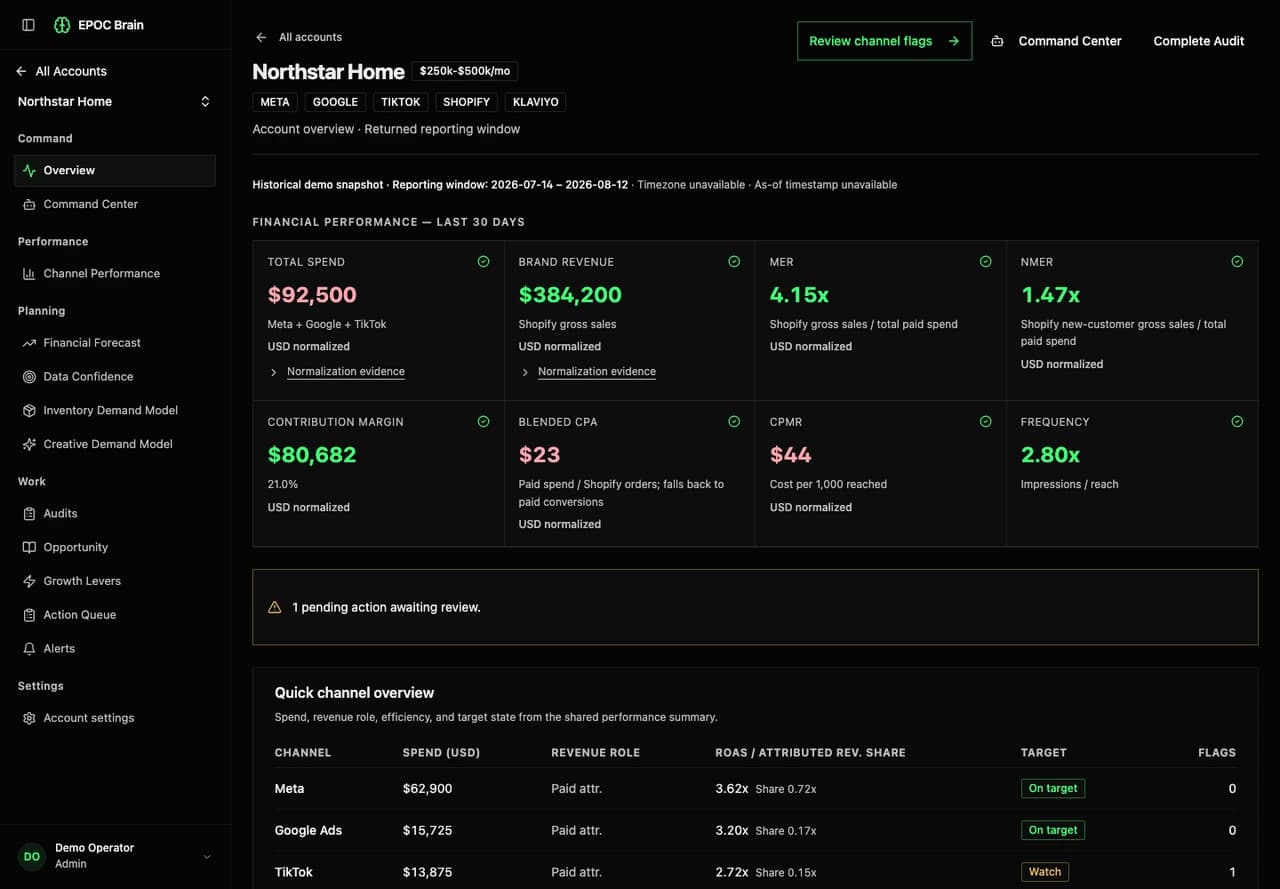Screen dimensions: 1280x889
Task: Click Review channel flags button
Action: [884, 41]
